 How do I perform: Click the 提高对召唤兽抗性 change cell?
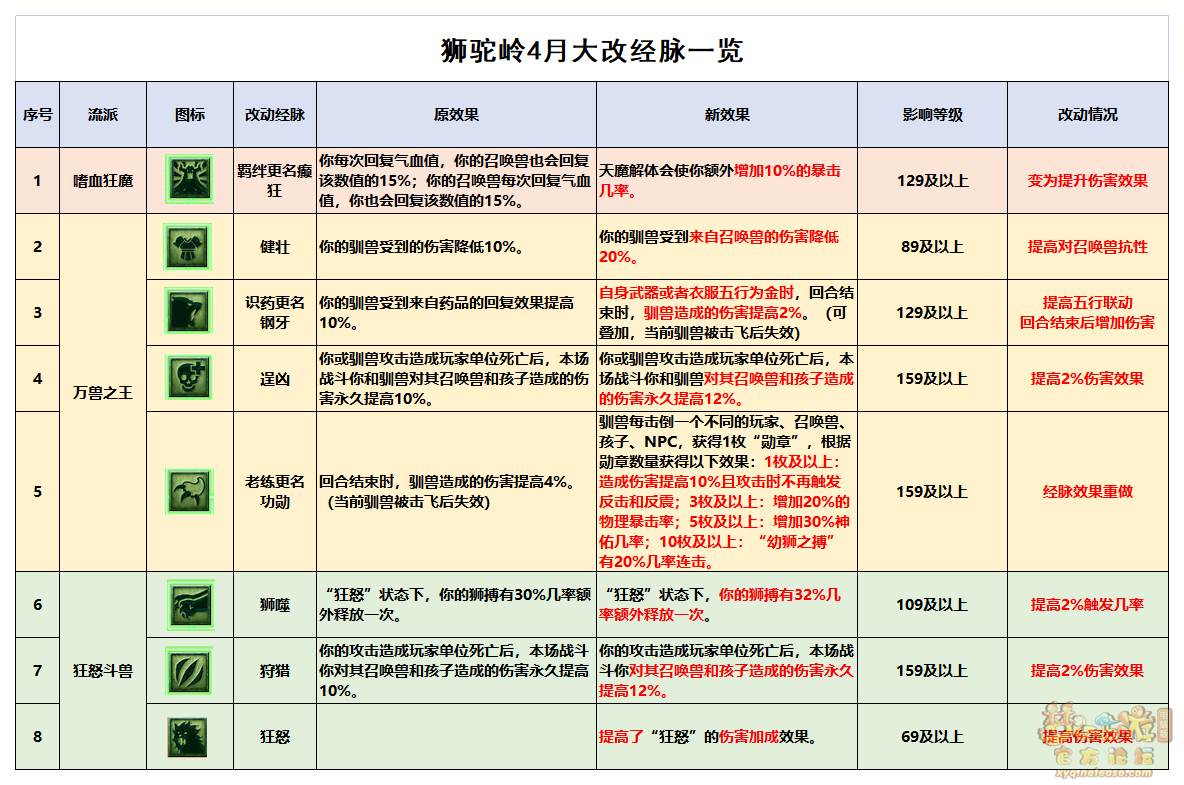coord(1087,247)
